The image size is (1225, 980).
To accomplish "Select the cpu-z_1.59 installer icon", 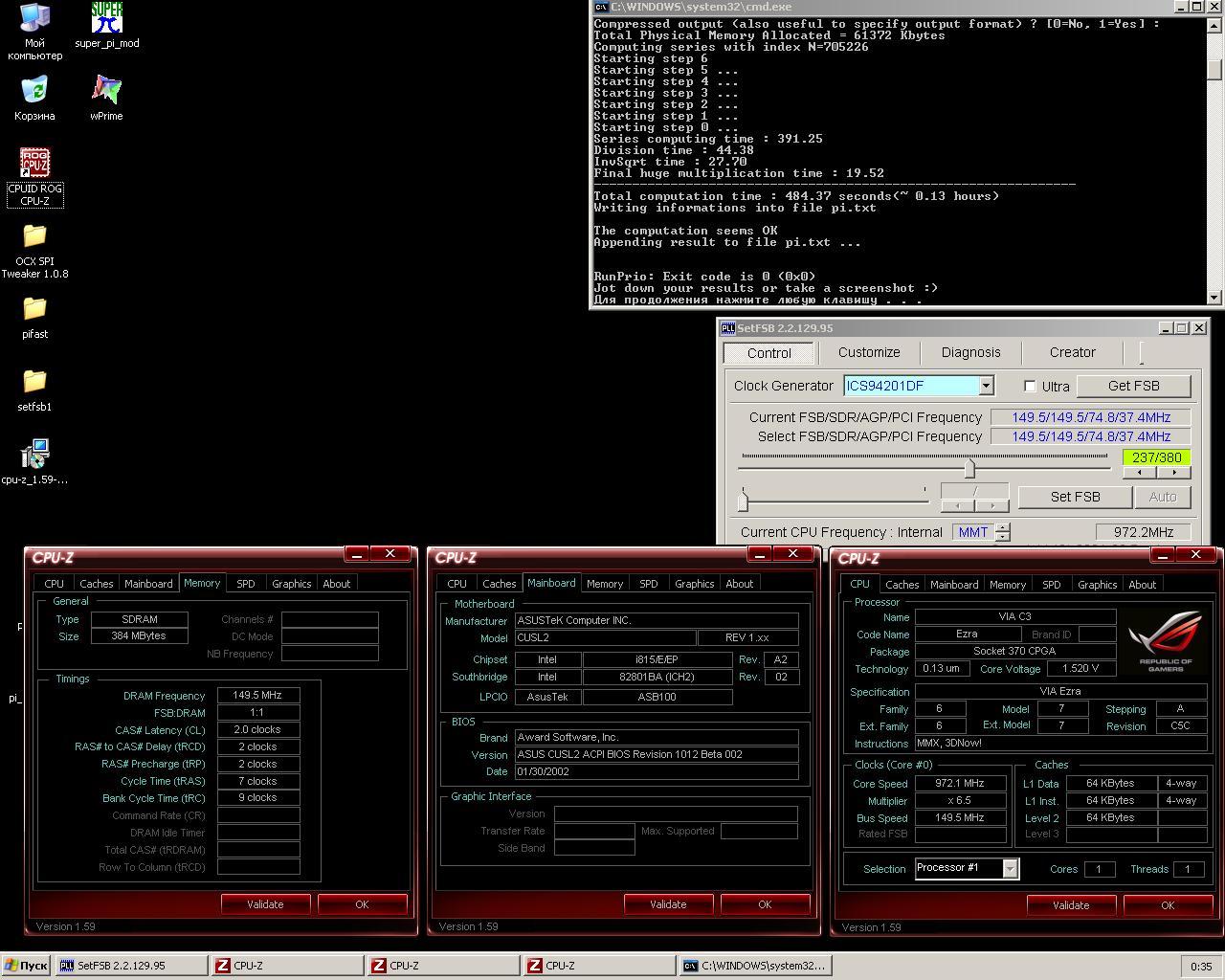I will point(34,462).
